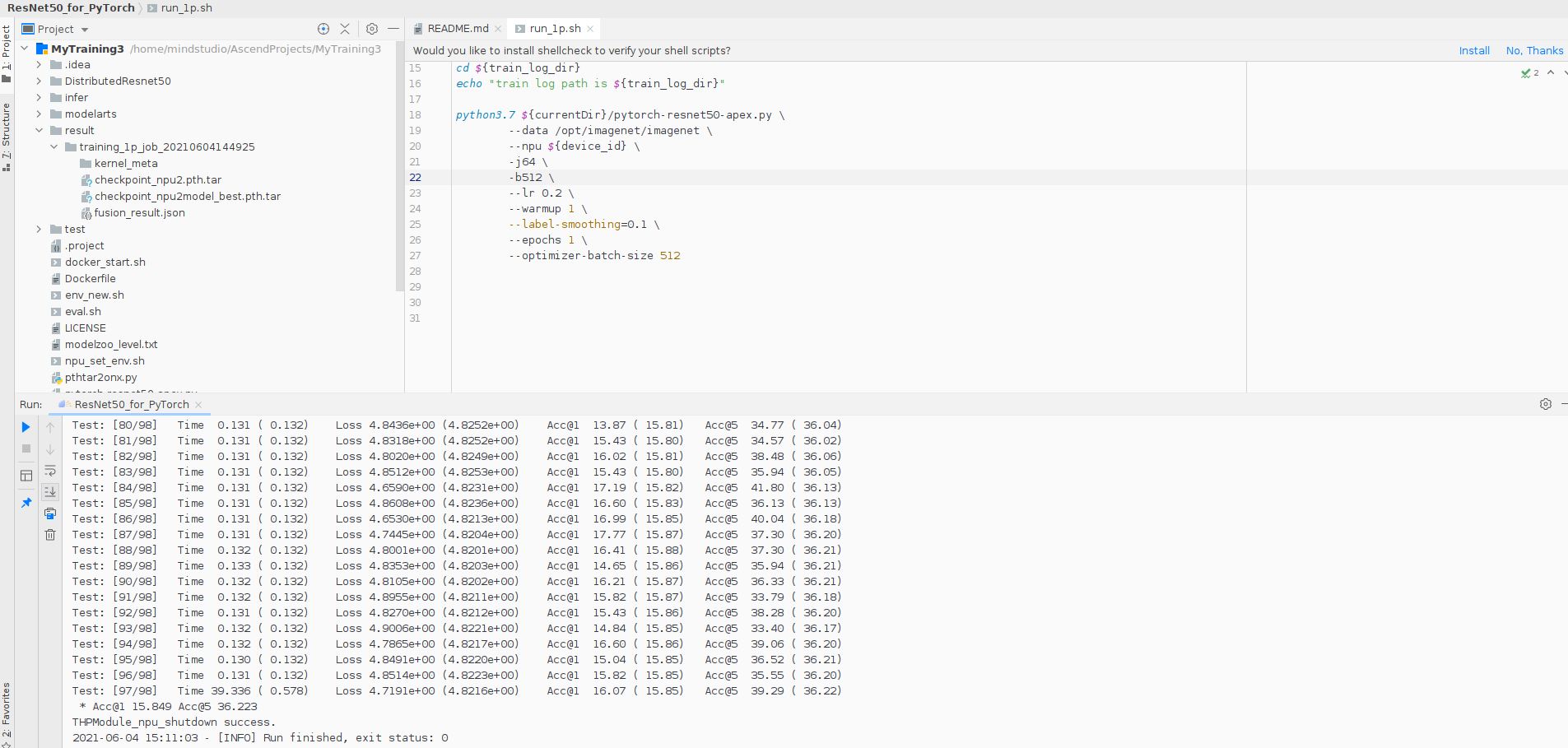This screenshot has width=1568, height=748.
Task: Close the README.md tab
Action: click(498, 29)
